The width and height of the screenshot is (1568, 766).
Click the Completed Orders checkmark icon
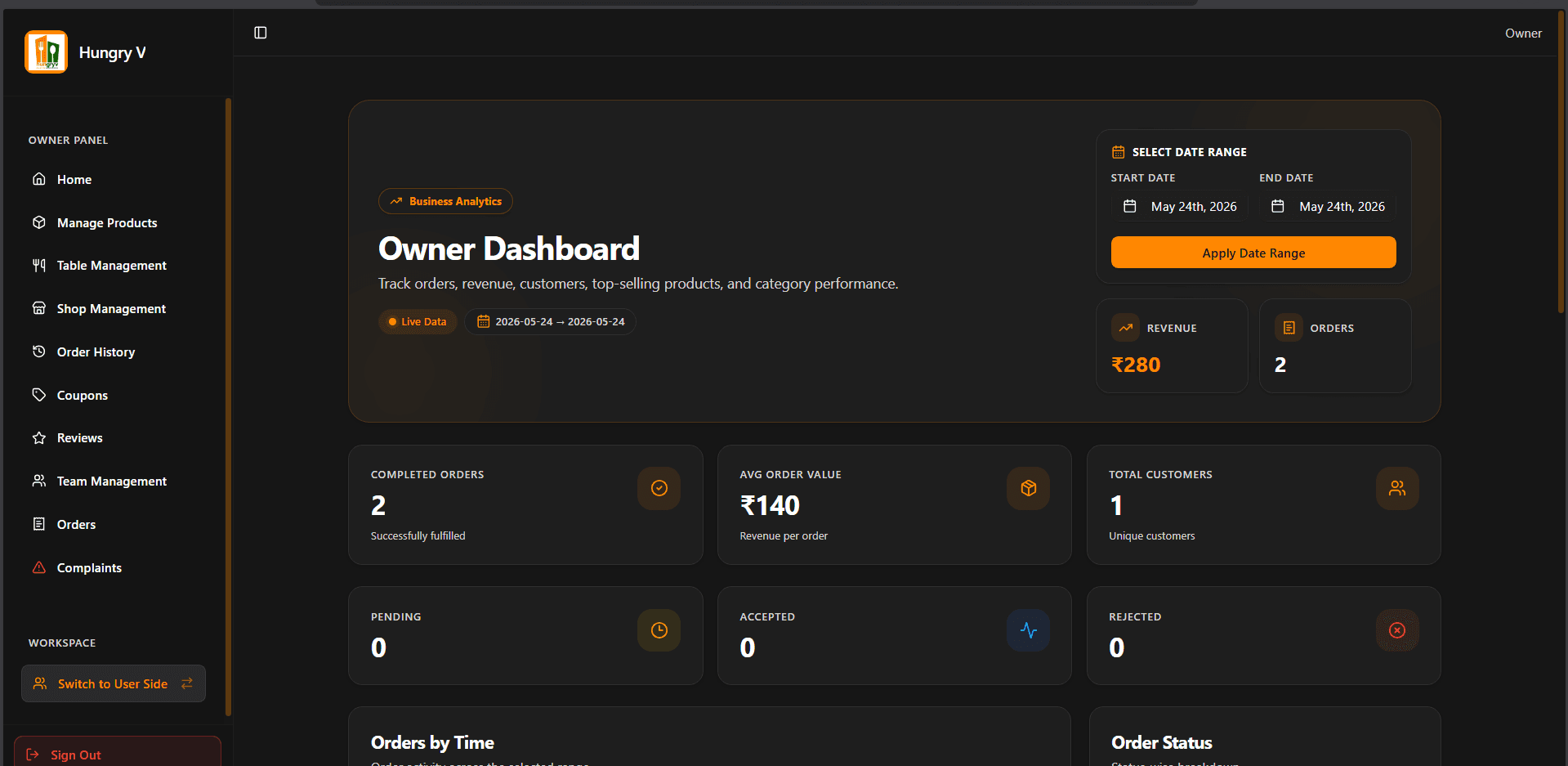[x=659, y=488]
